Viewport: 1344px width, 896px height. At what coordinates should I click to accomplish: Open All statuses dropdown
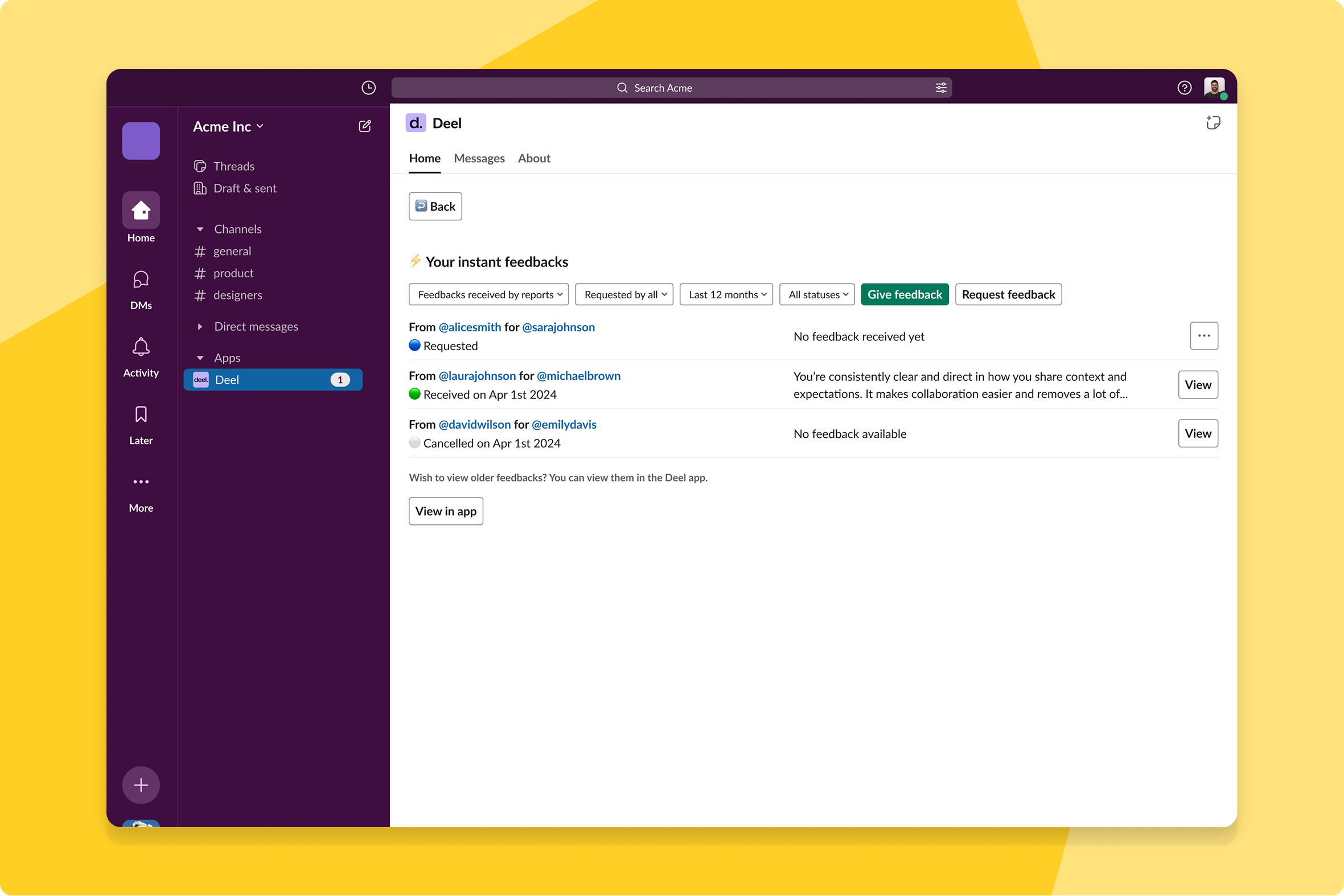[x=816, y=294]
